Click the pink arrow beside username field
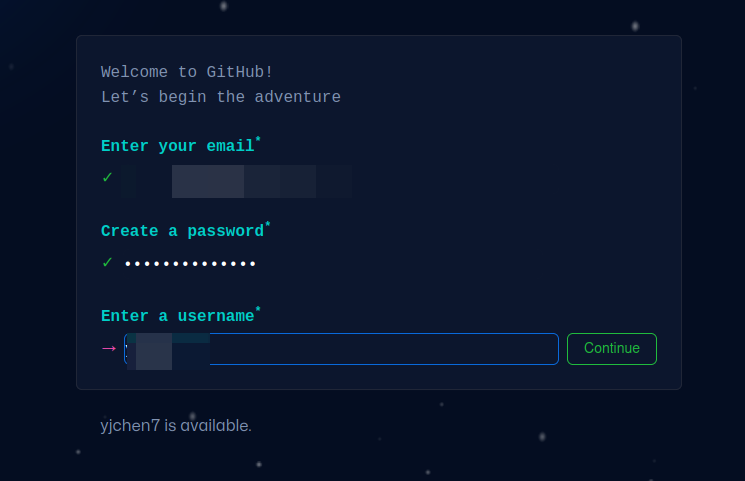745x481 pixels. click(x=109, y=349)
